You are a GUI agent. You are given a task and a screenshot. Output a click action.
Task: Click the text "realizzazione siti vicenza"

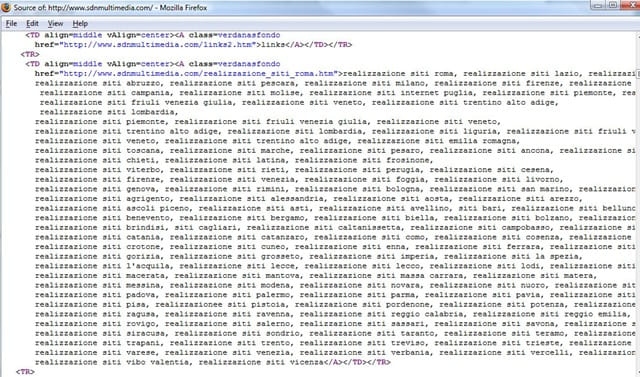pos(261,362)
